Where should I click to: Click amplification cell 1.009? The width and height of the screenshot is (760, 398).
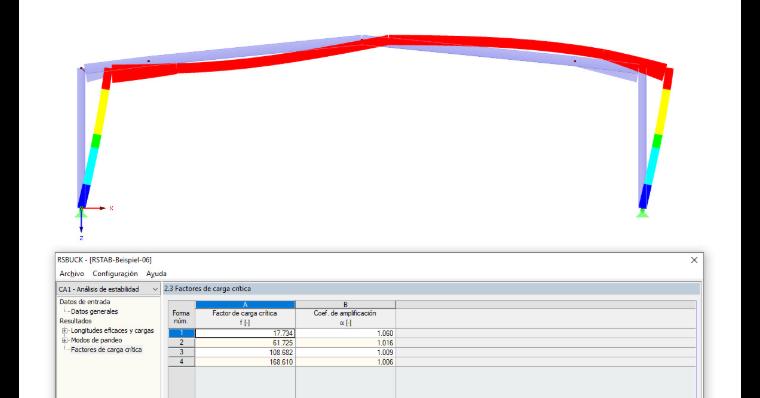tap(345, 352)
